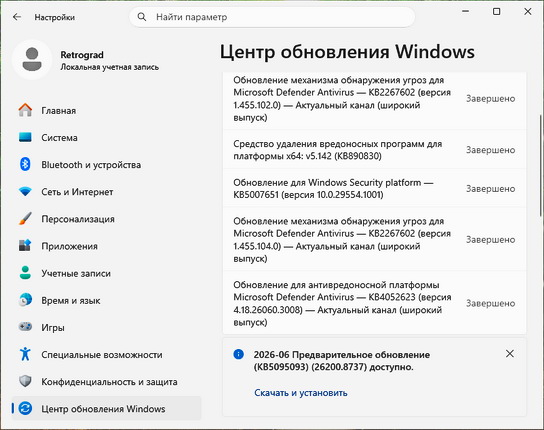Screen dimensions: 544x430
Task: Open the Главная section
Action: tap(107, 110)
